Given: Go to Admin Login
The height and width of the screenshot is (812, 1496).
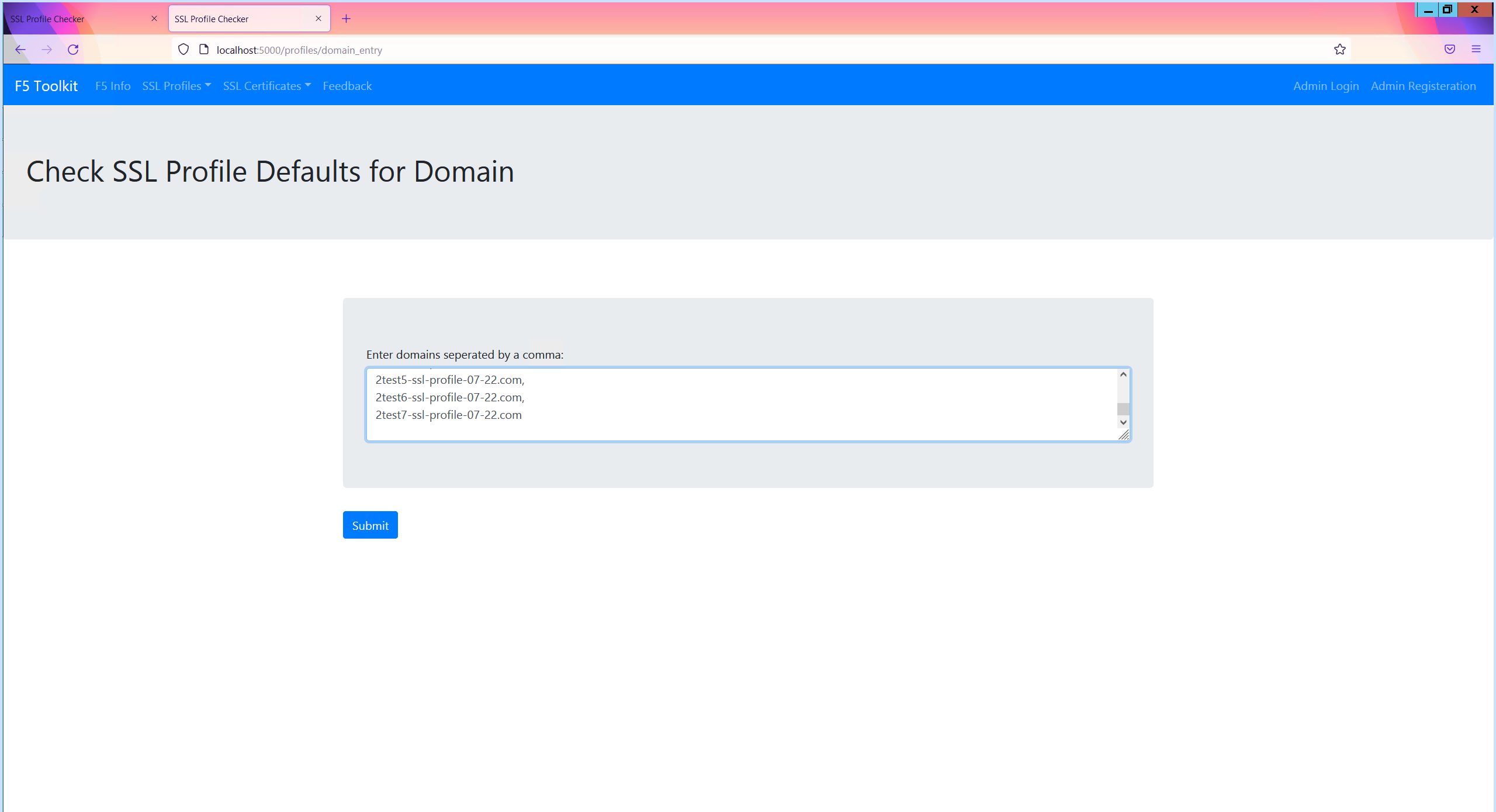Looking at the screenshot, I should coord(1326,86).
